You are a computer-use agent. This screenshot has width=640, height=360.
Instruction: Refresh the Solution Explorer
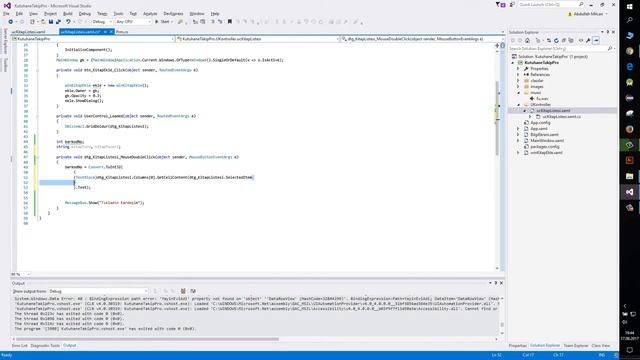point(556,40)
